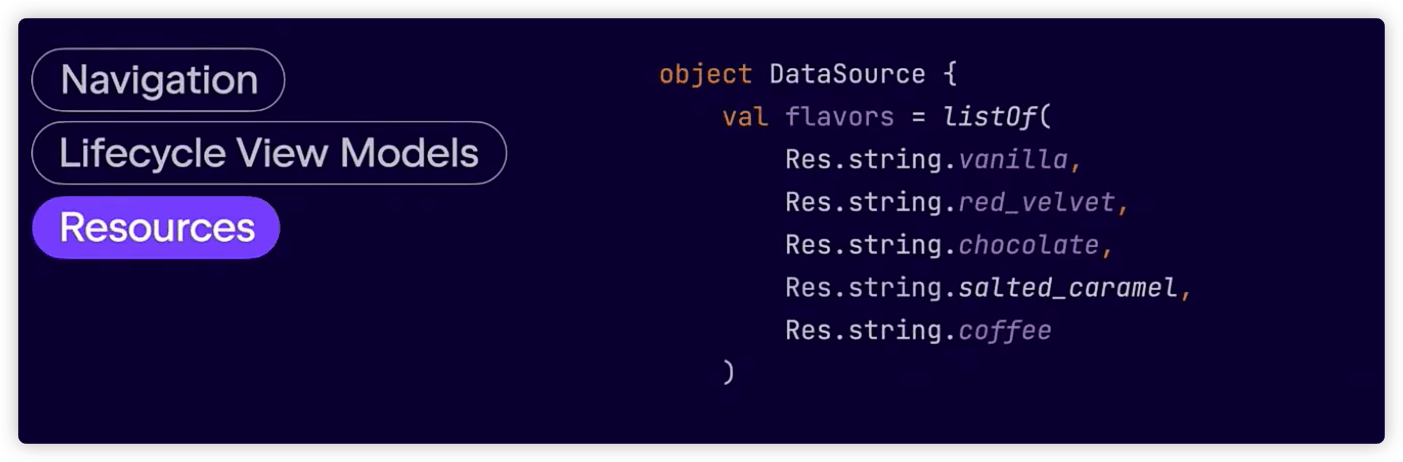
Task: Click 'Res' on the vanilla line
Action: tap(808, 160)
